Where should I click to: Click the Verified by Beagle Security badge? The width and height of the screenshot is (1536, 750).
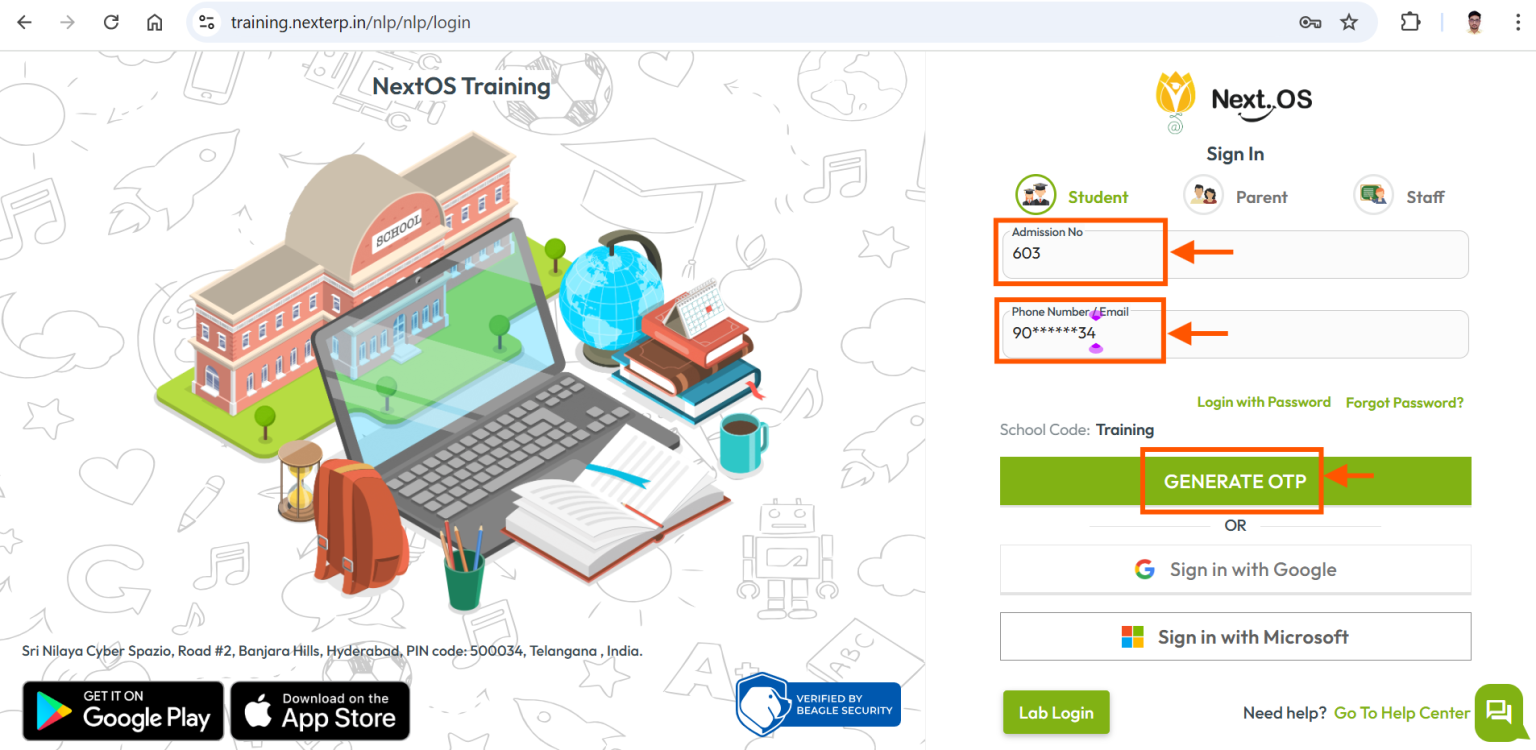pos(817,704)
